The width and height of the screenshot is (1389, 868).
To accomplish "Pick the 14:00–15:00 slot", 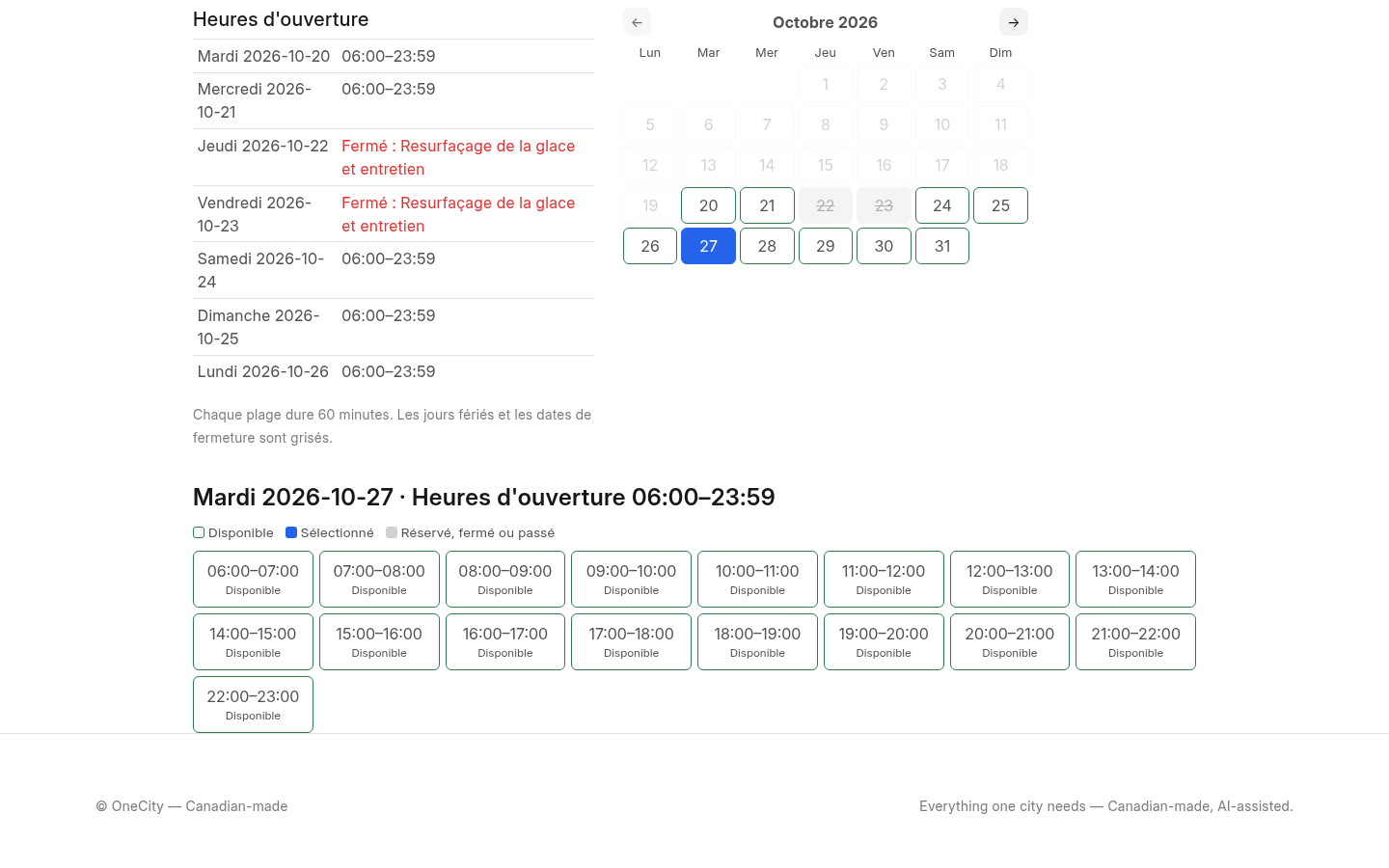I will (x=253, y=641).
